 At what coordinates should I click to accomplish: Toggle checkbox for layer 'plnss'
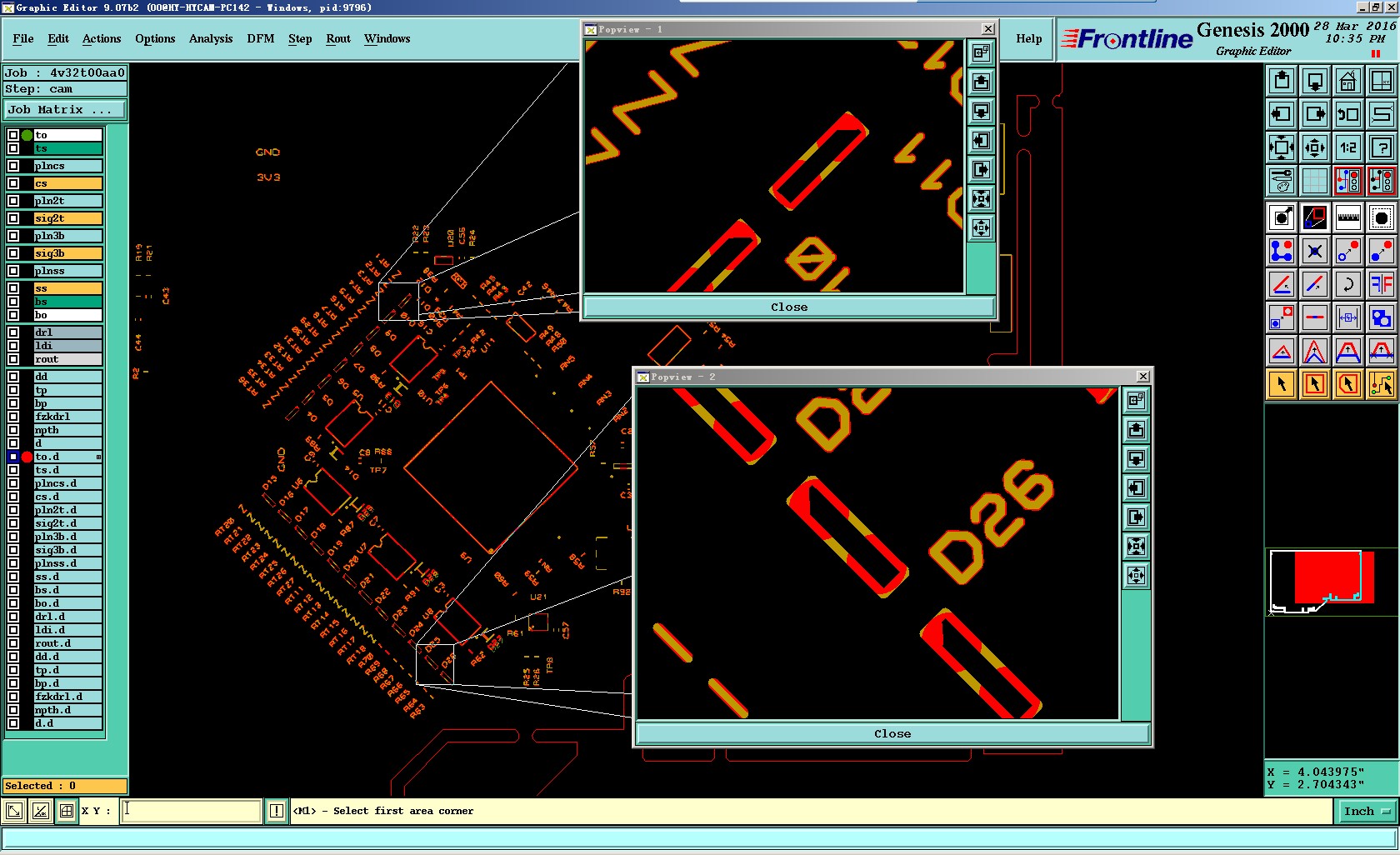[13, 271]
